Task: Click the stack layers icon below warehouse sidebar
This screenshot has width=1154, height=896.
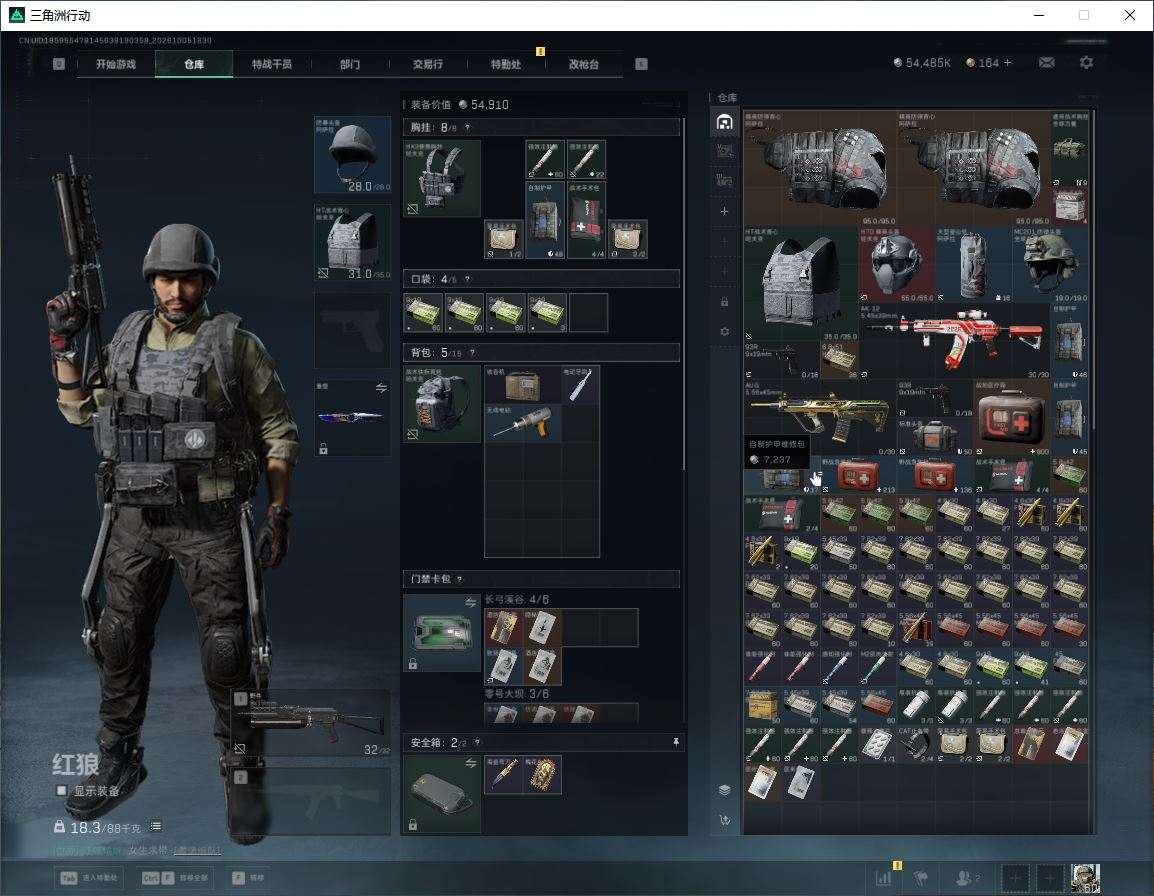Action: coord(725,790)
